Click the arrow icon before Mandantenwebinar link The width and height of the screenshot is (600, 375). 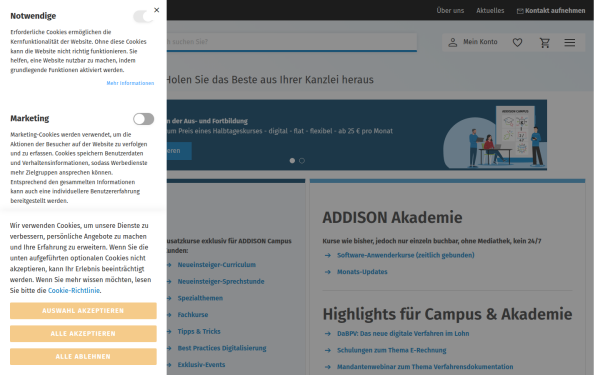328,367
